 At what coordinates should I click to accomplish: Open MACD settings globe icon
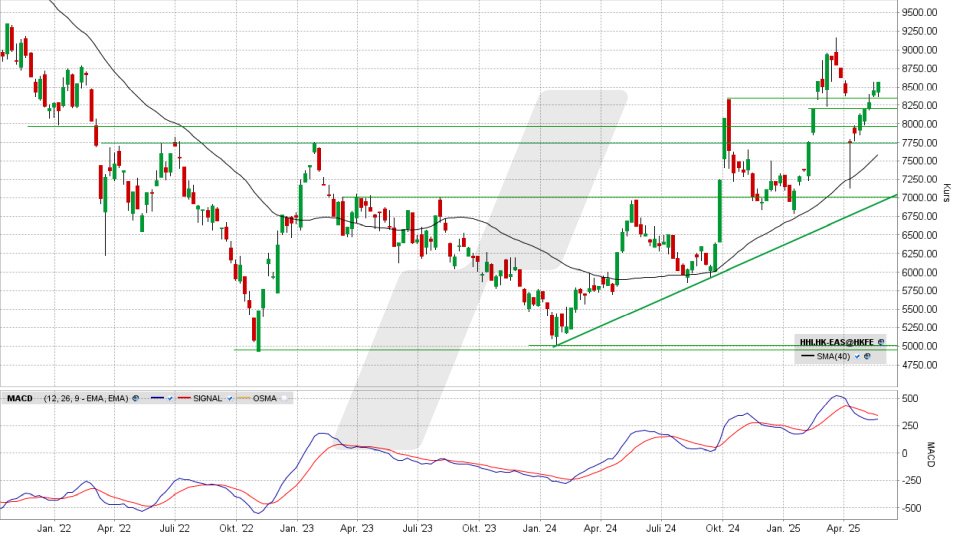(135, 398)
